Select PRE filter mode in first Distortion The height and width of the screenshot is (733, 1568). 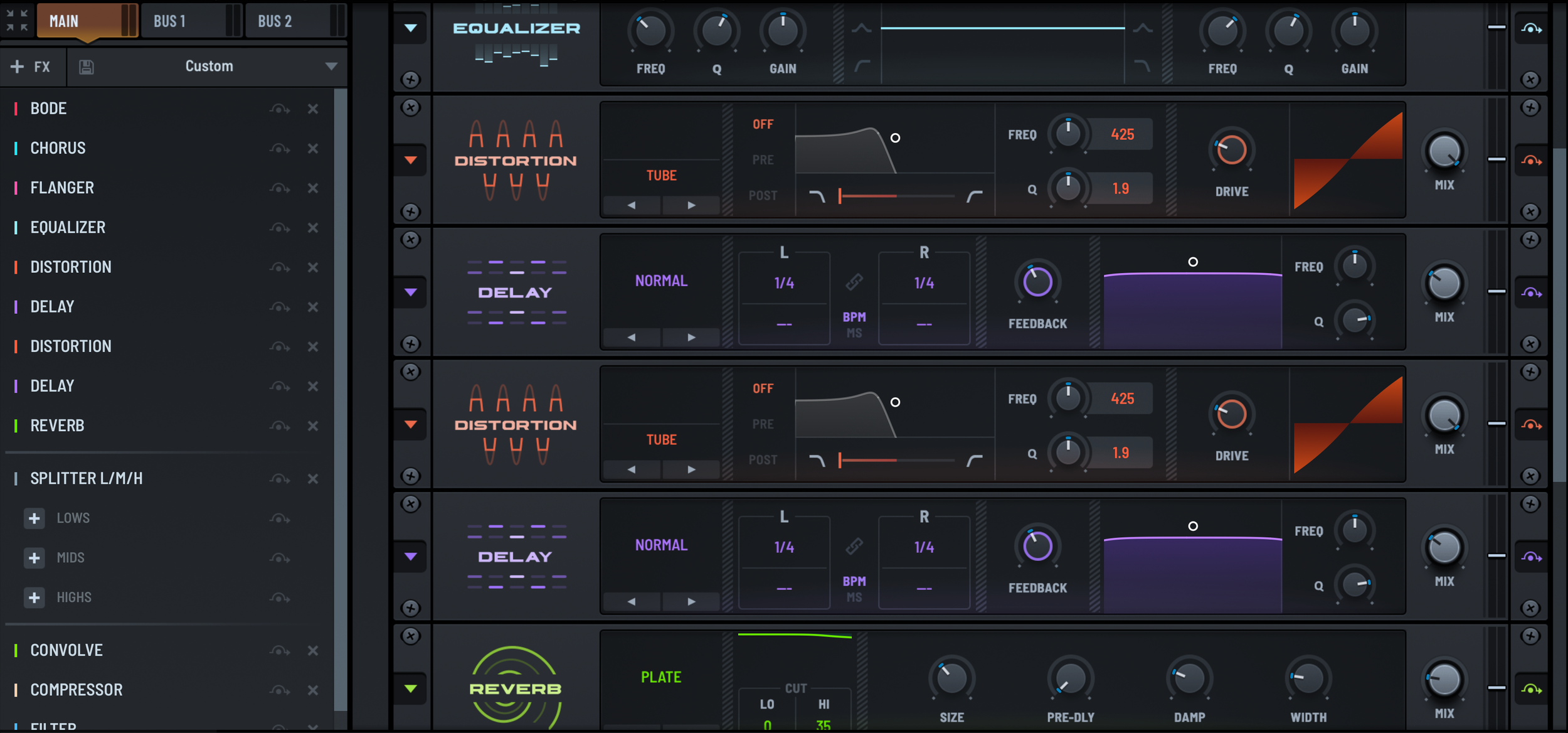click(763, 160)
